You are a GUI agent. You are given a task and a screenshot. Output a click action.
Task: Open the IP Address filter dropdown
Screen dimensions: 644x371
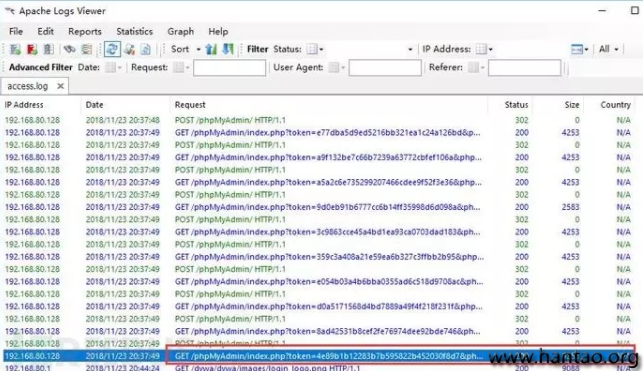click(484, 49)
